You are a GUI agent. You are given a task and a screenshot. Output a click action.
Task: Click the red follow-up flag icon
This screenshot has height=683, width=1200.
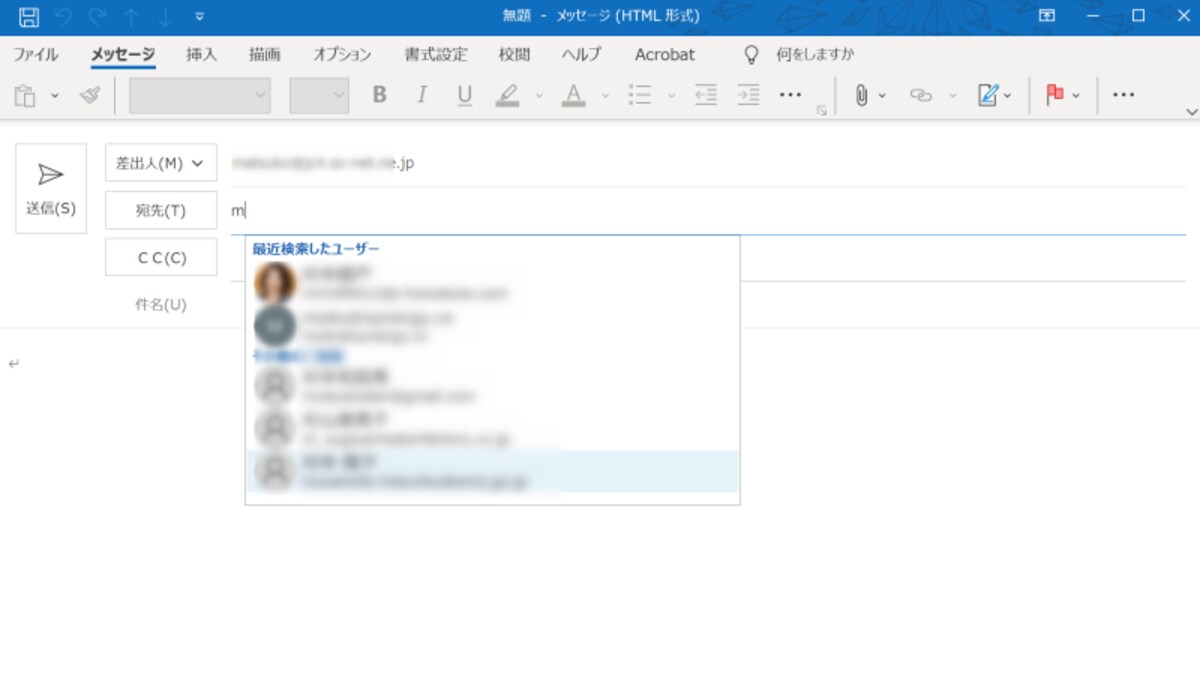[x=1054, y=95]
